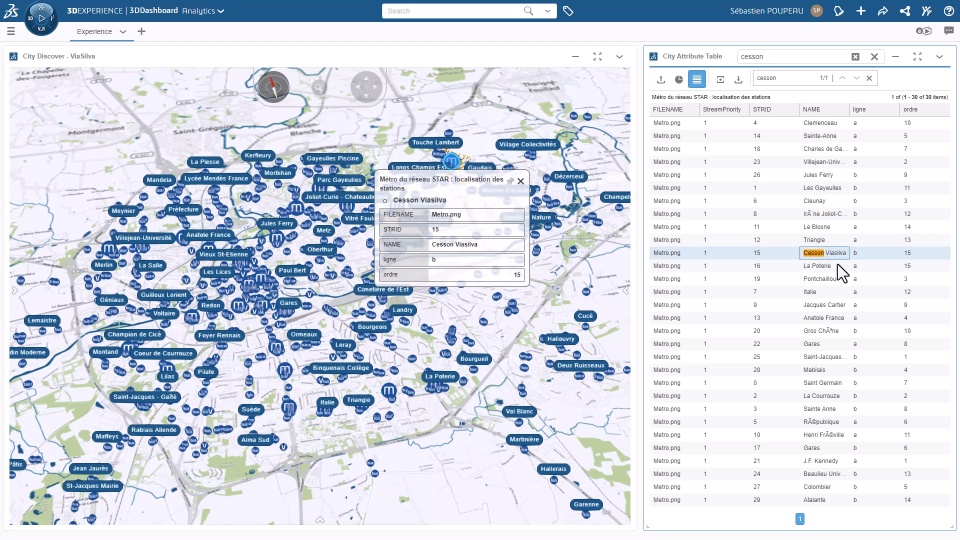Open the search options dropdown arrow
This screenshot has height=540, width=960.
click(547, 11)
